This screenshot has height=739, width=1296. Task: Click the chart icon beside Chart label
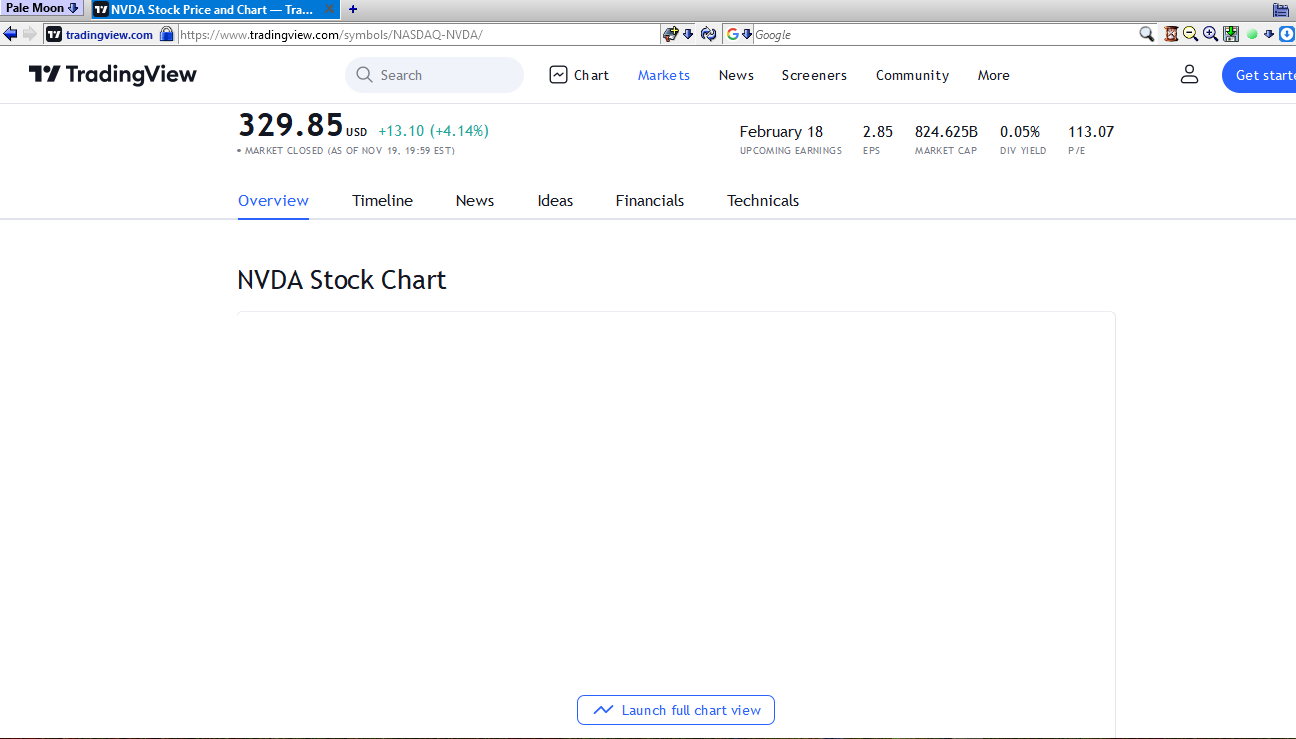558,75
